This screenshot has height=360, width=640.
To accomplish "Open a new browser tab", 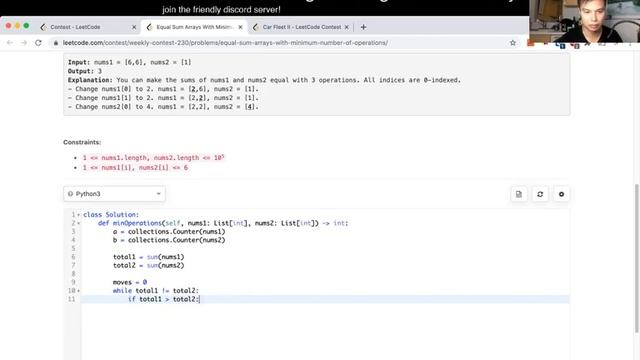I will coord(363,27).
